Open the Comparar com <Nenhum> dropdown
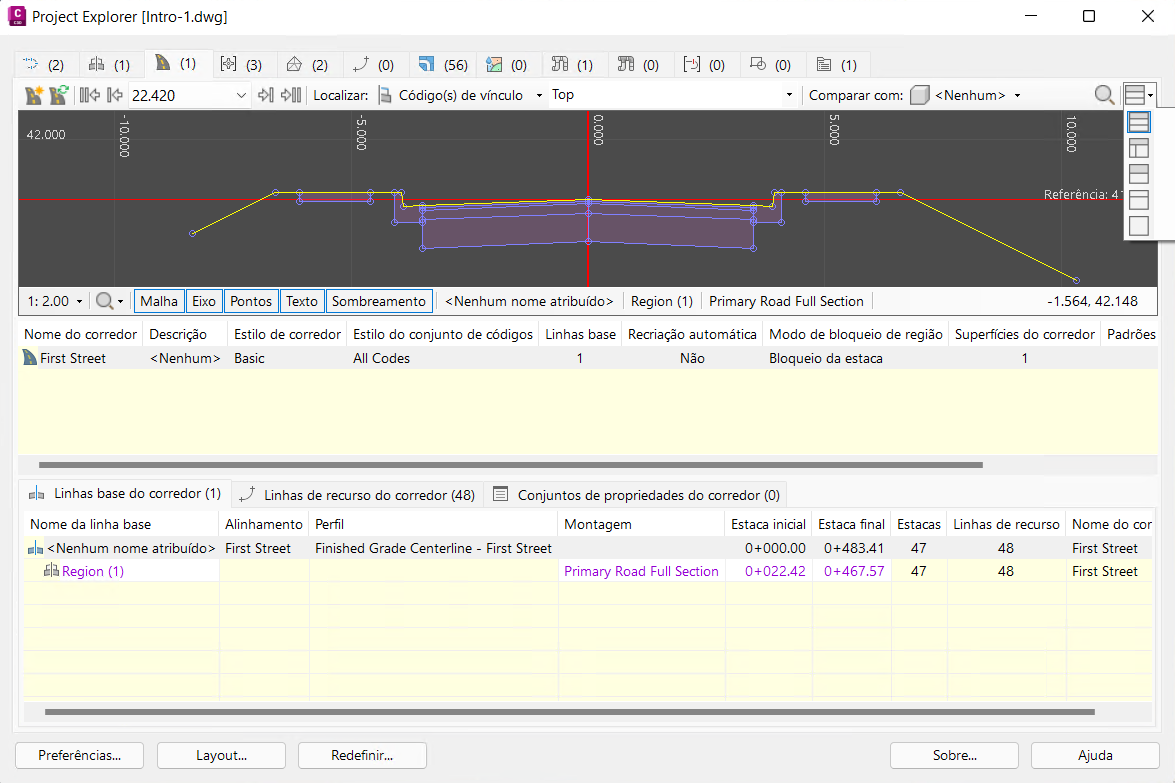This screenshot has width=1175, height=783. pyautogui.click(x=1017, y=95)
